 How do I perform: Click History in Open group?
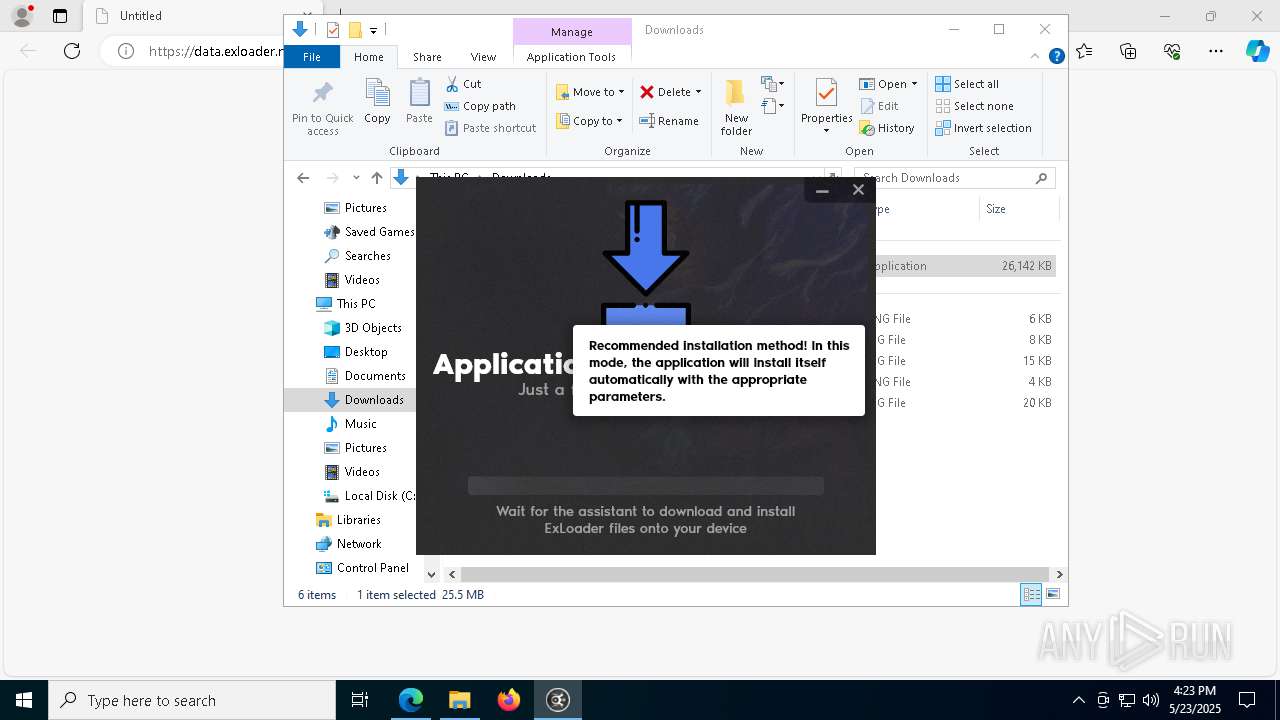click(887, 128)
